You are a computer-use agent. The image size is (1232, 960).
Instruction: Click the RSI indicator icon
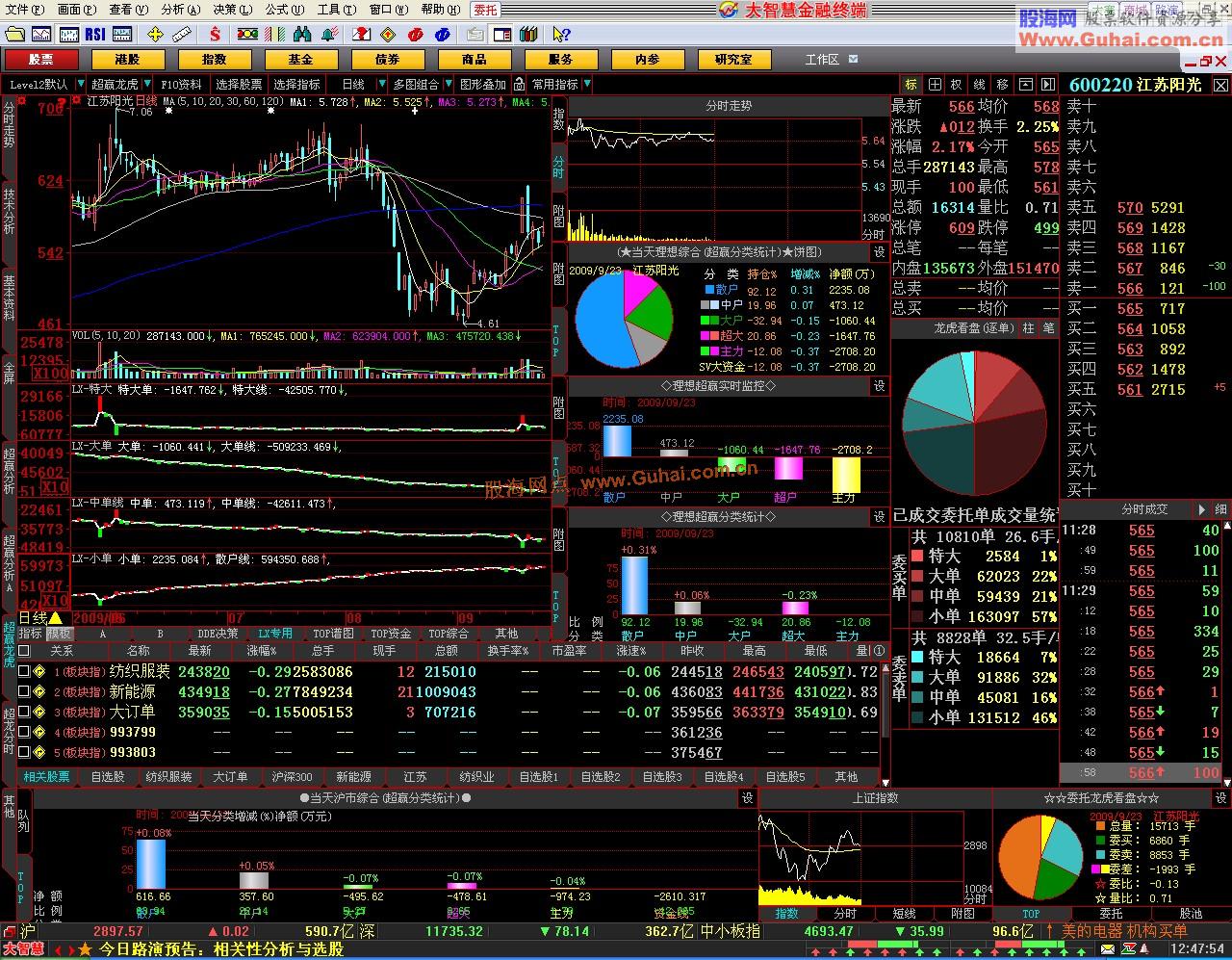tap(94, 35)
